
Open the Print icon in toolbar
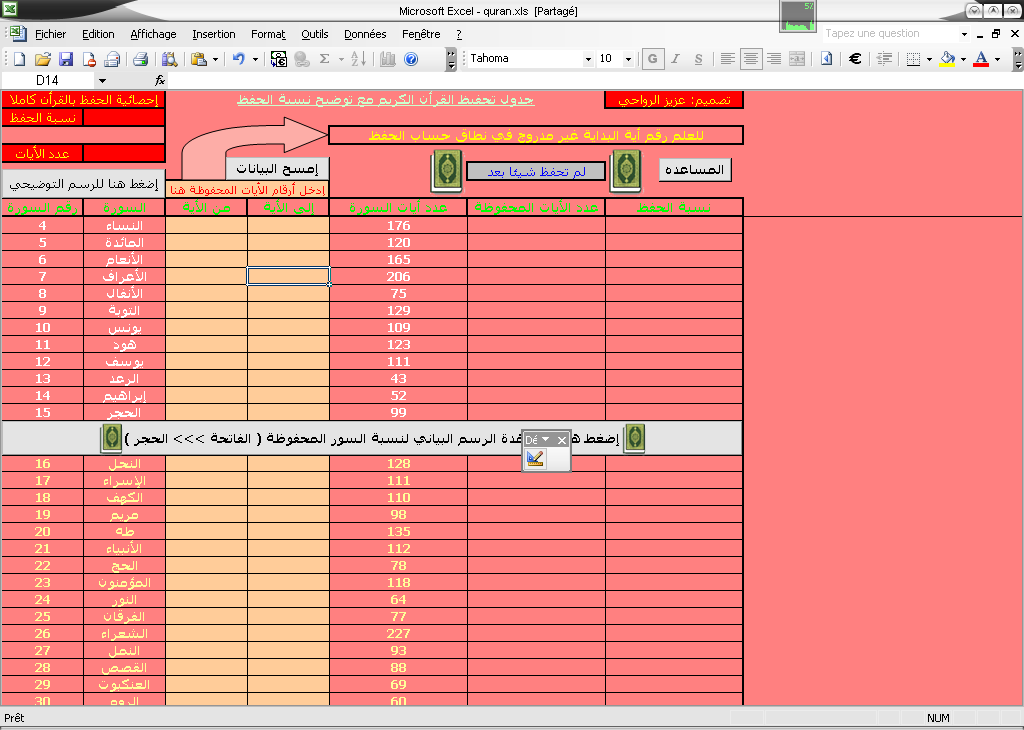point(140,59)
